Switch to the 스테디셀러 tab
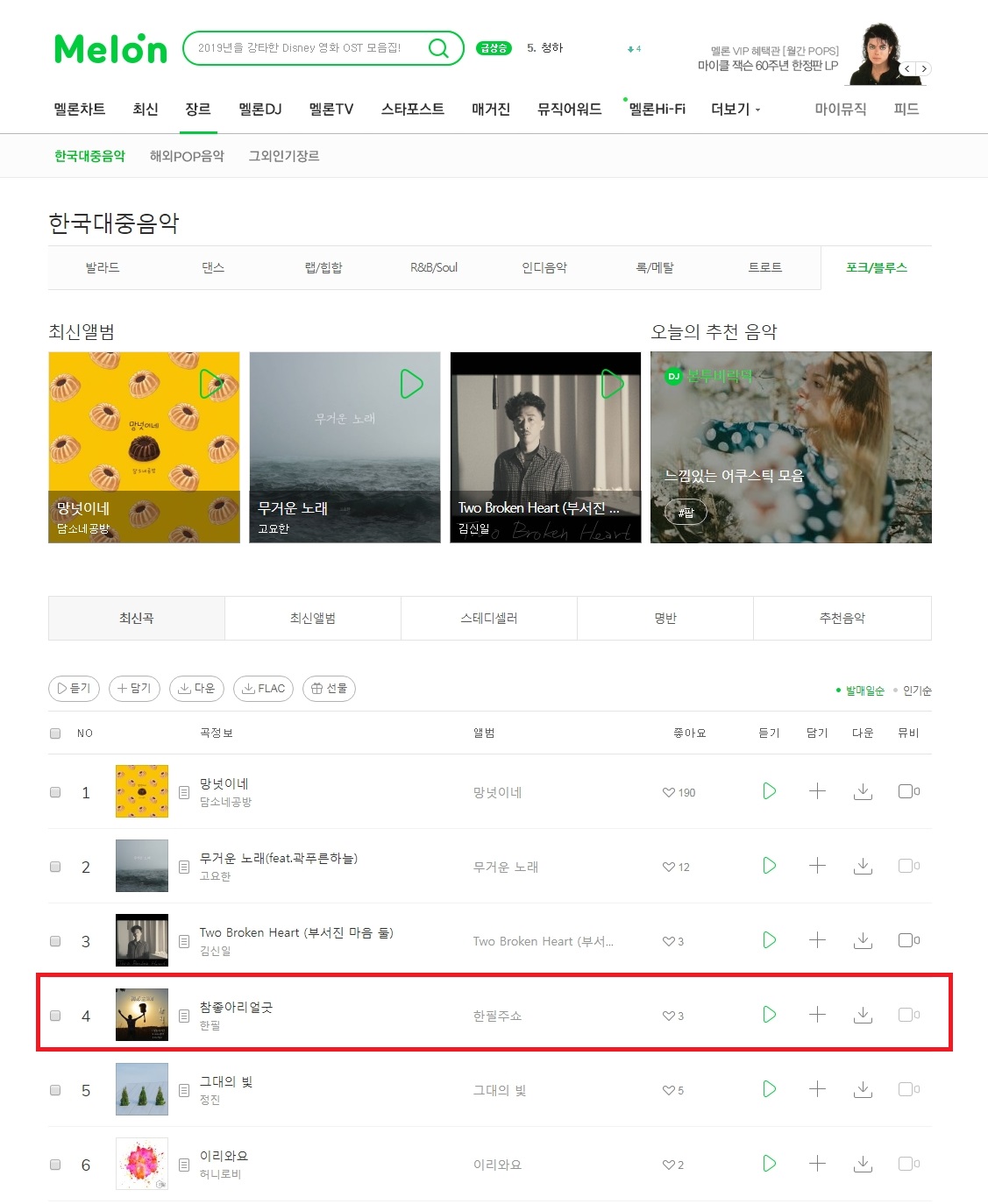This screenshot has width=988, height=1204. coord(489,618)
